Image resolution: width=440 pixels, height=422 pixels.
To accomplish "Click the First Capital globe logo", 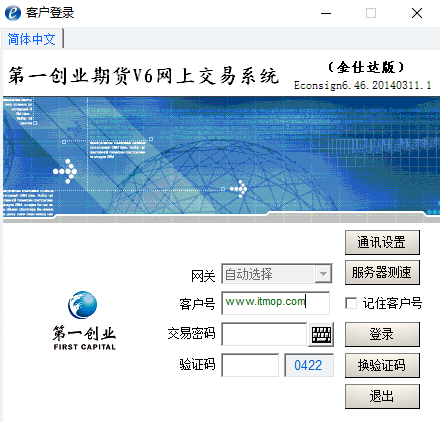I will coord(83,305).
